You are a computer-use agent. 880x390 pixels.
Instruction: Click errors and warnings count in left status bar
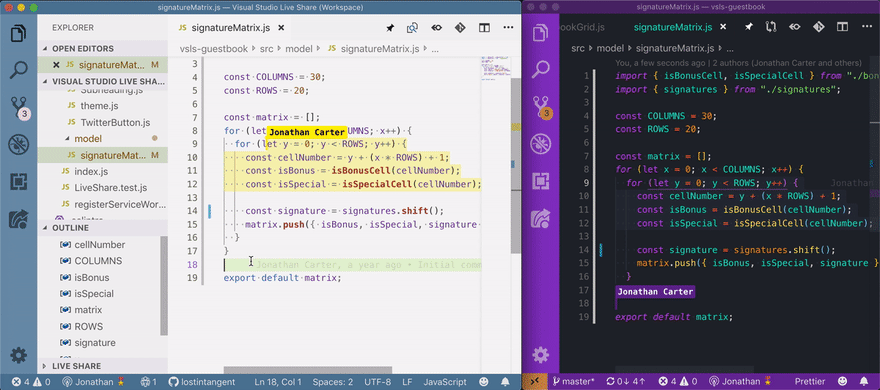[x=31, y=382]
